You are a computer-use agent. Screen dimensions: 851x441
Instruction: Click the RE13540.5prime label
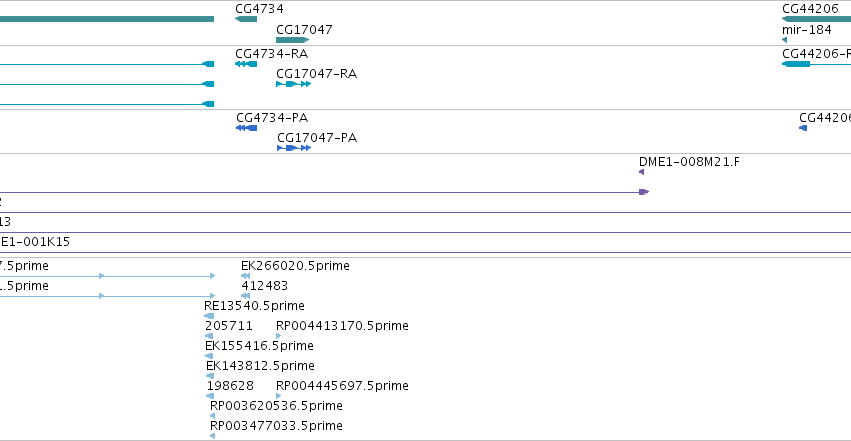[x=254, y=306]
